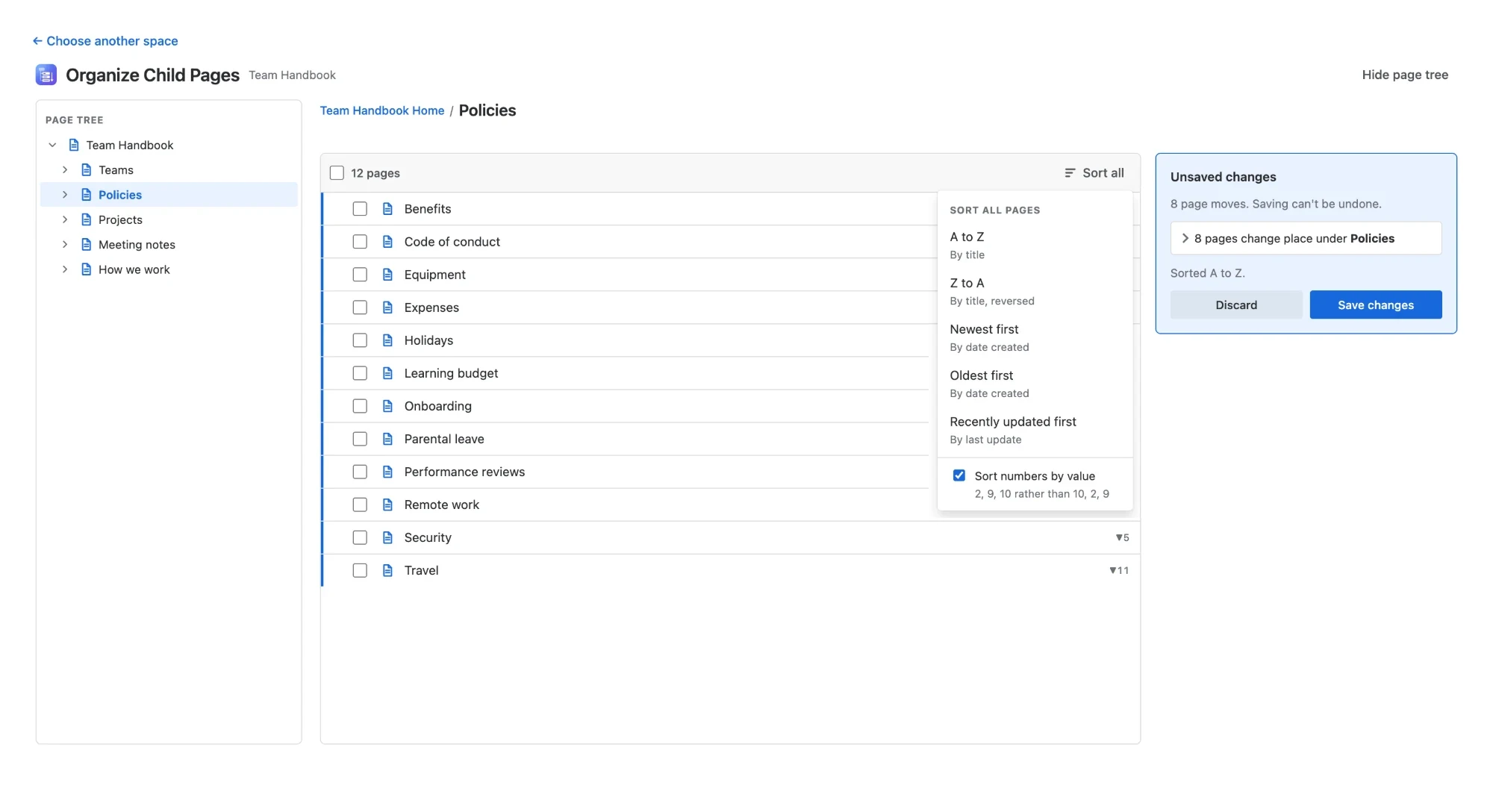
Task: Choose A to Z sort option
Action: point(1035,245)
